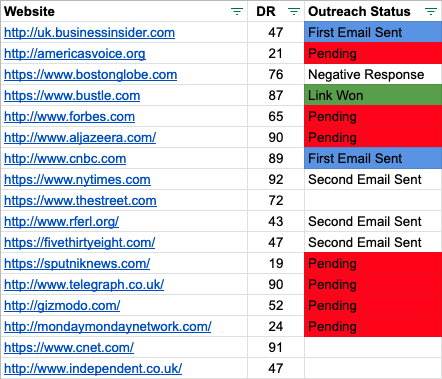The image size is (442, 379).
Task: Visit the www.bustle.com link
Action: pyautogui.click(x=72, y=96)
